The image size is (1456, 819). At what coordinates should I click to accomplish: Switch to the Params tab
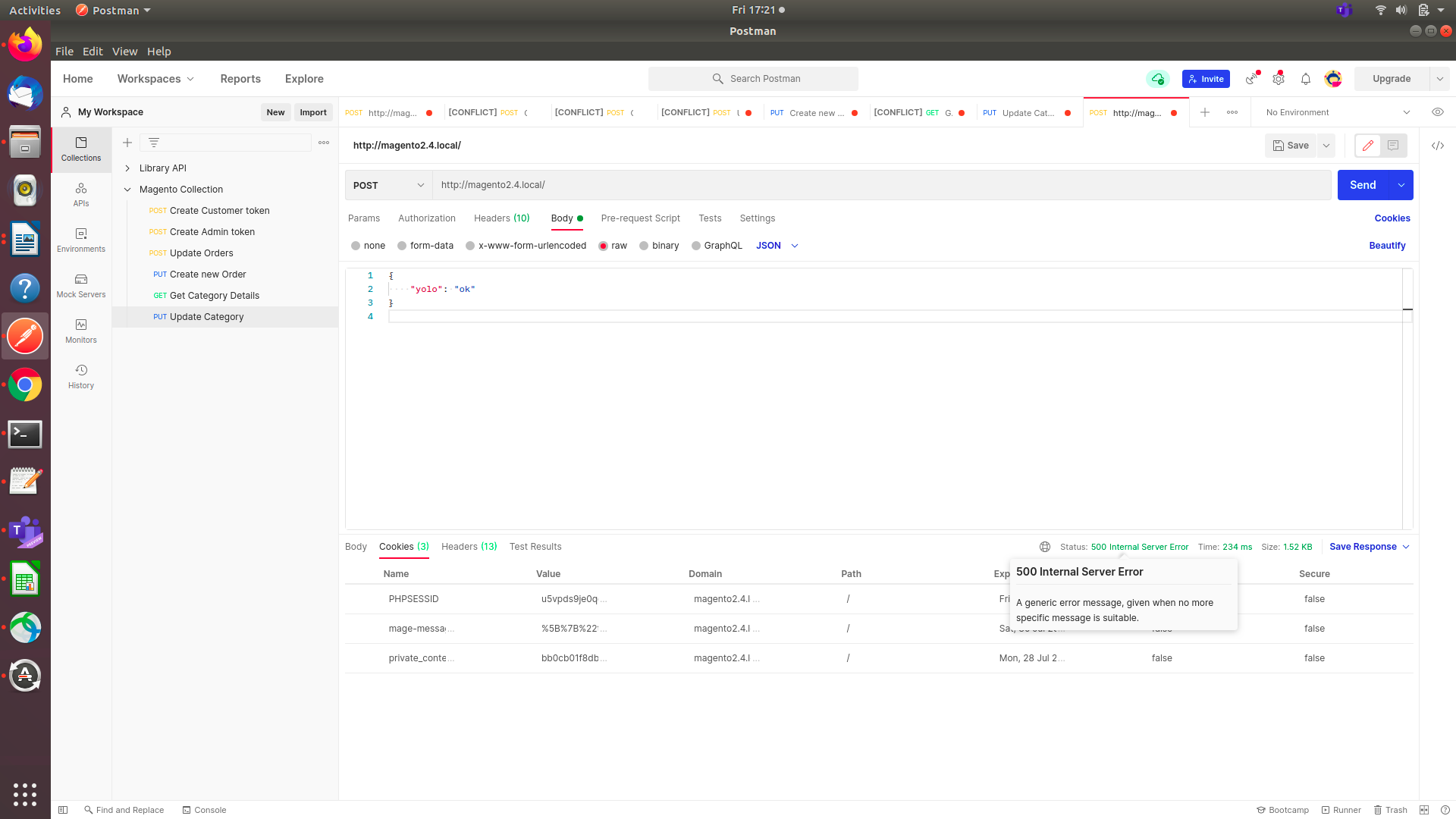pyautogui.click(x=364, y=218)
